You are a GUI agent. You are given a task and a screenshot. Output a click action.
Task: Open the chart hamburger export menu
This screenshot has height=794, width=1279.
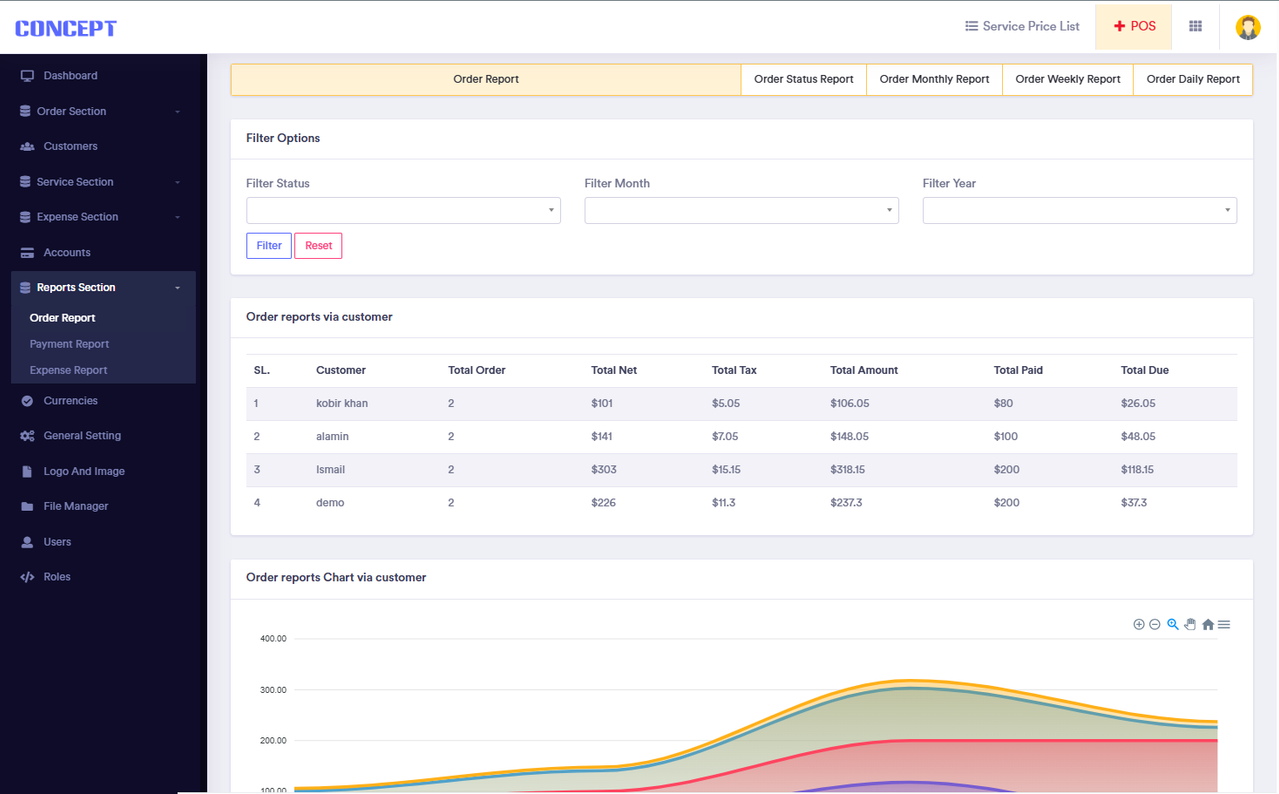[1224, 624]
